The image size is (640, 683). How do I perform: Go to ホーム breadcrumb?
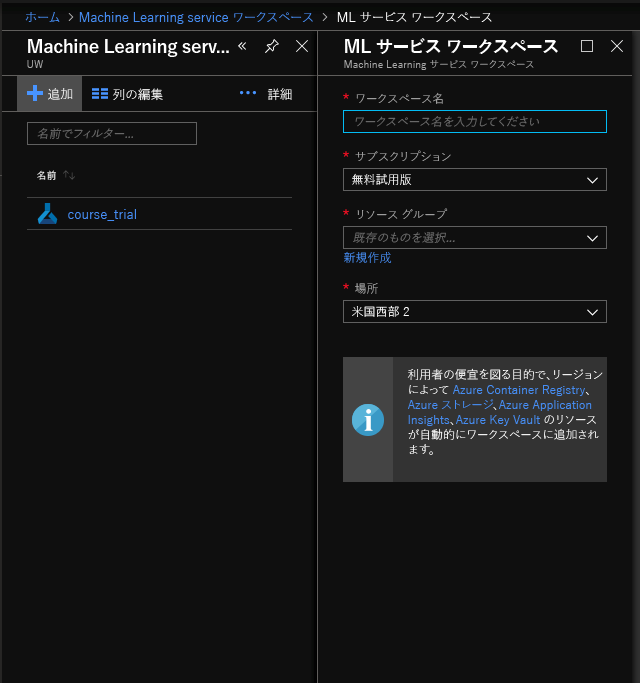43,17
